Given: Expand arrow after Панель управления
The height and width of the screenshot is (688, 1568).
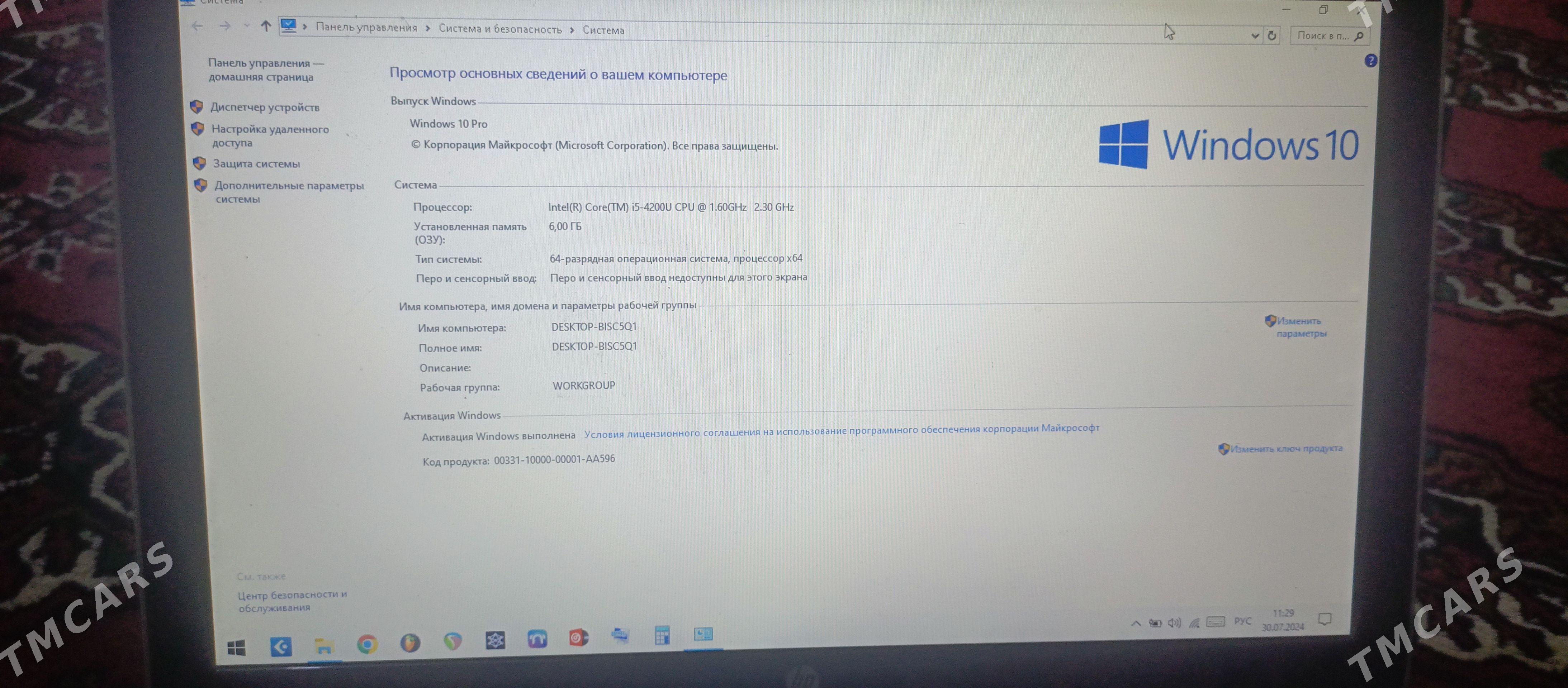Looking at the screenshot, I should (x=428, y=28).
